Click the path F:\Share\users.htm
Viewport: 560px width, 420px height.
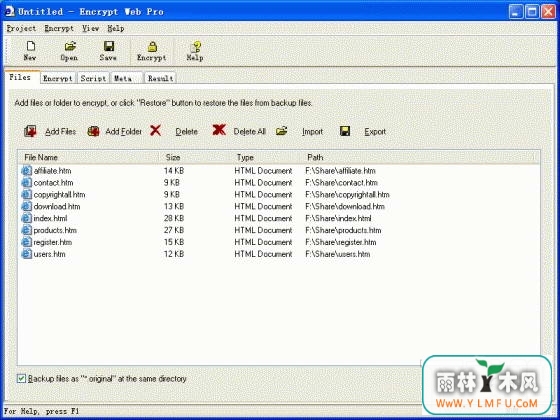point(338,254)
